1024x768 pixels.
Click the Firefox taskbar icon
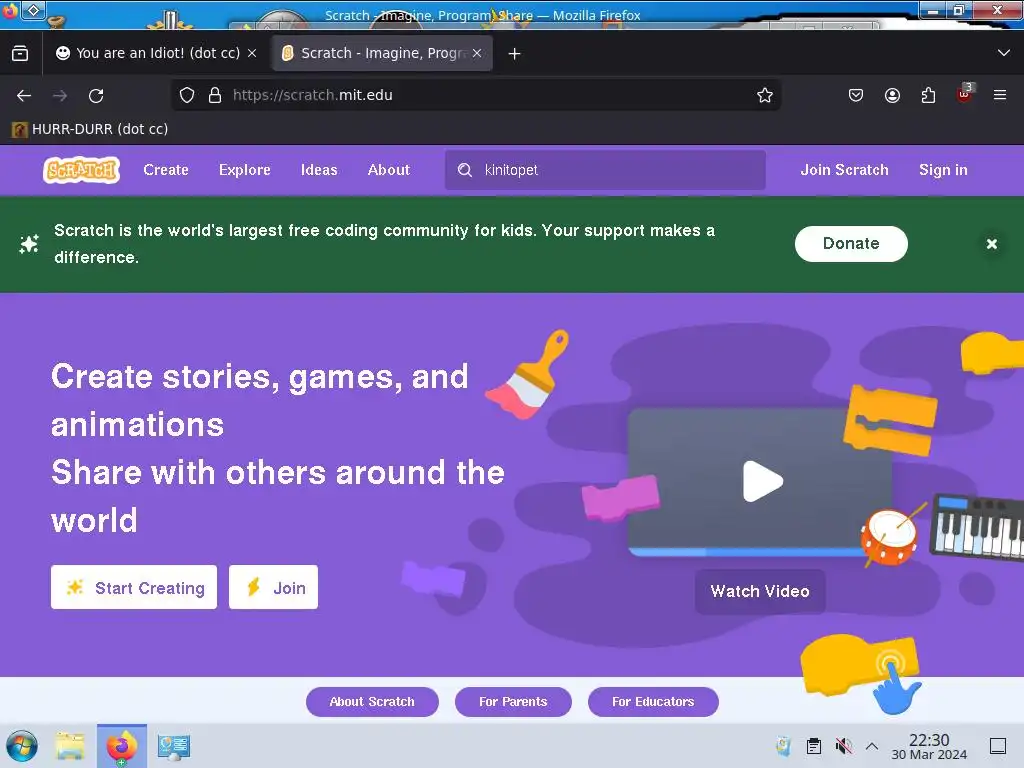pyautogui.click(x=121, y=746)
